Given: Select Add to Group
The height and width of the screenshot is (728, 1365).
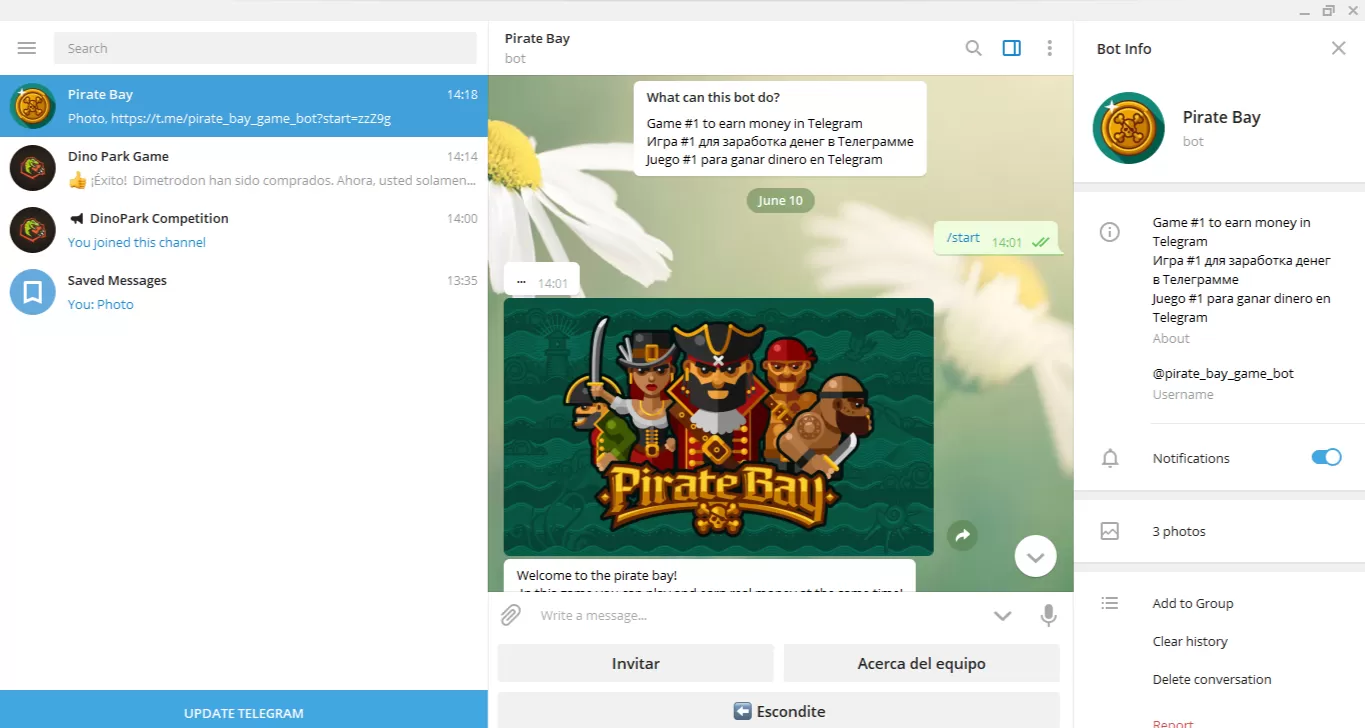Looking at the screenshot, I should click(1192, 603).
